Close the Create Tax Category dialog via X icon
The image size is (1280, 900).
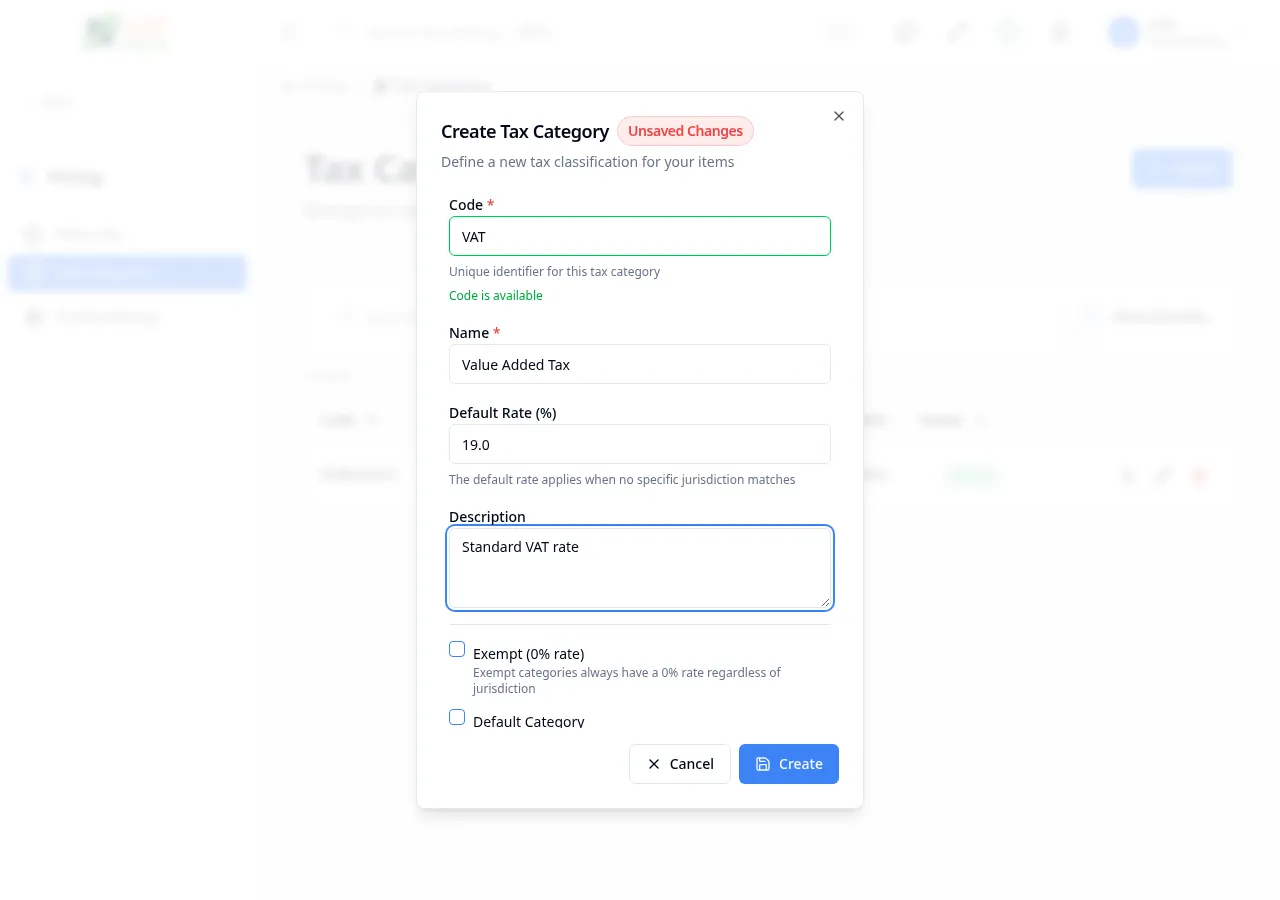coord(838,116)
